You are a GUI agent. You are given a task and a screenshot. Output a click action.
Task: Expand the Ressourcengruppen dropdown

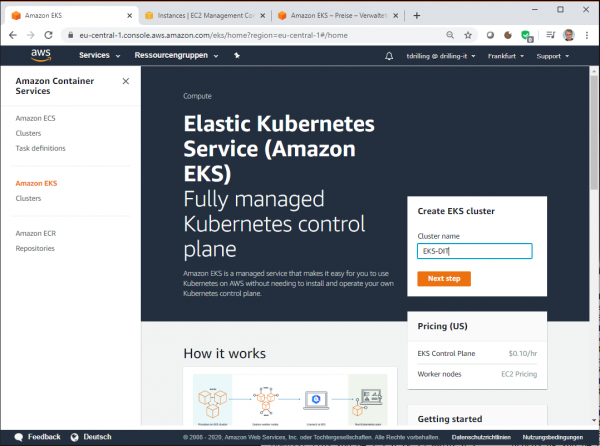[x=176, y=55]
